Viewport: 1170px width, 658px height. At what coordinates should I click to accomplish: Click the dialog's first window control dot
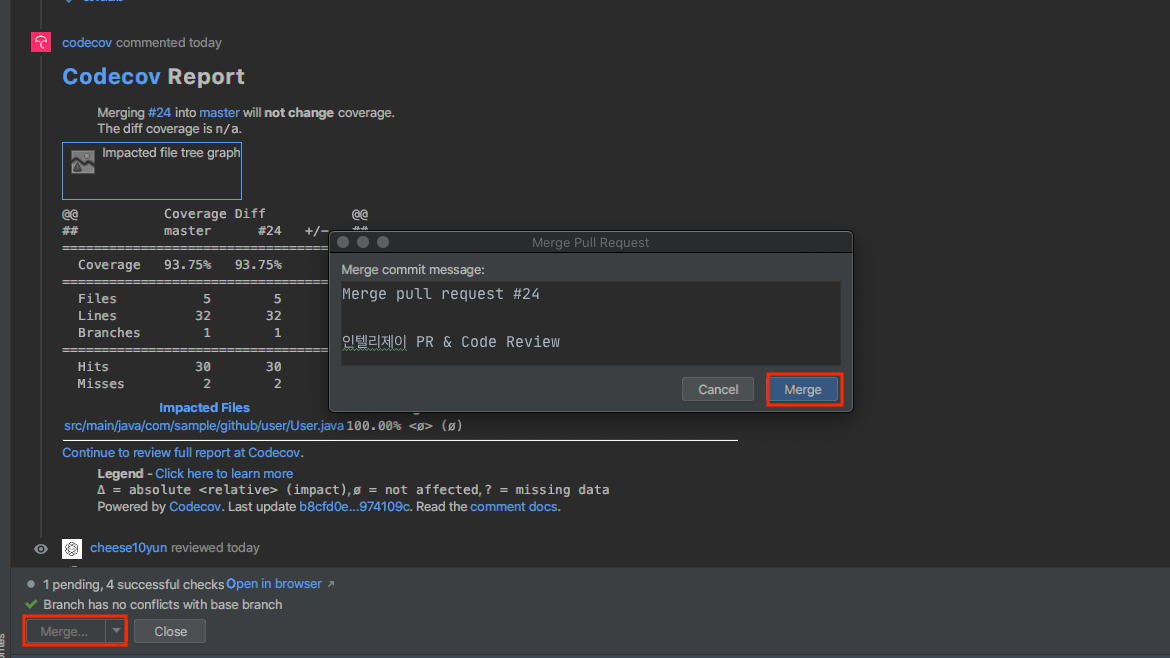(343, 242)
